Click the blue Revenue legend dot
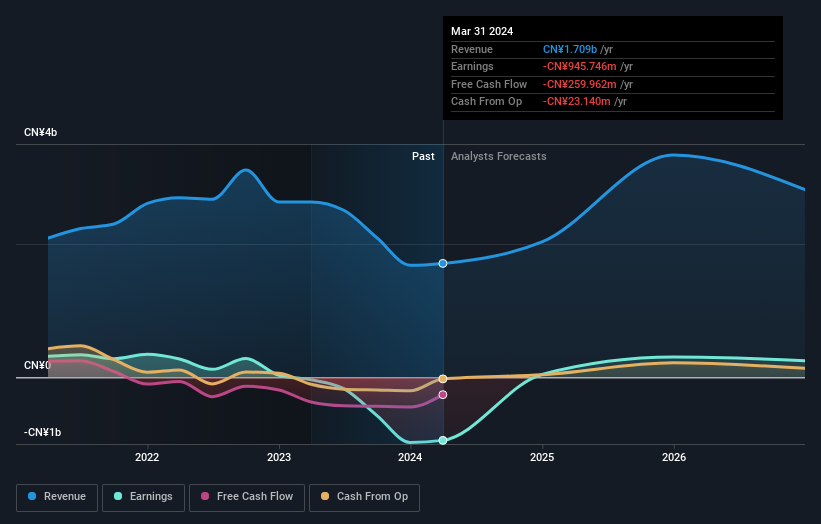The width and height of the screenshot is (821, 524). coord(32,496)
